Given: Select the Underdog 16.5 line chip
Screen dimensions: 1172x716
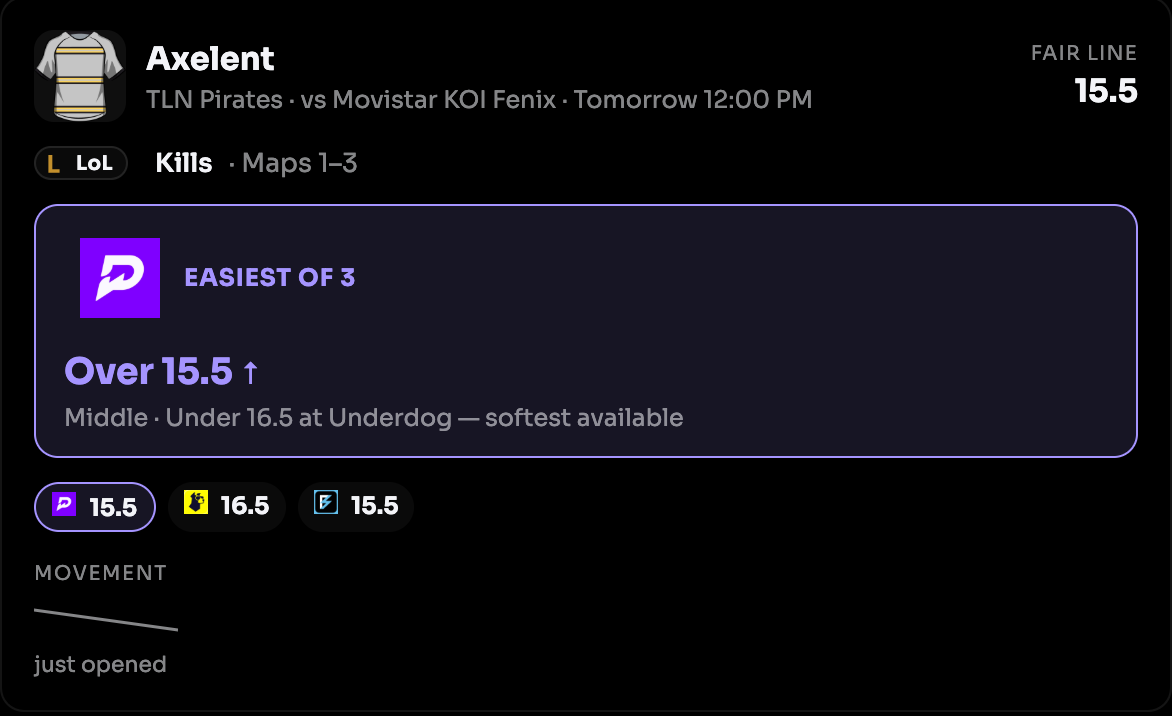Looking at the screenshot, I should [x=226, y=507].
